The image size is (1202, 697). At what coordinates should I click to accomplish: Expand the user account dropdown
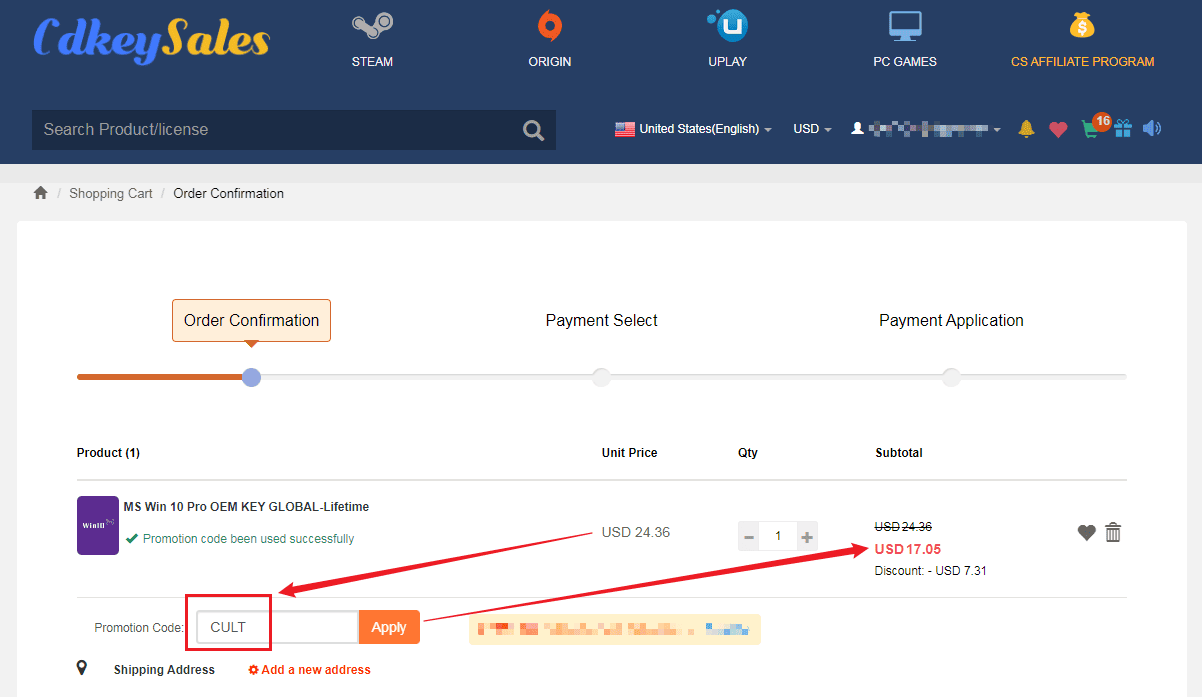[x=926, y=129]
